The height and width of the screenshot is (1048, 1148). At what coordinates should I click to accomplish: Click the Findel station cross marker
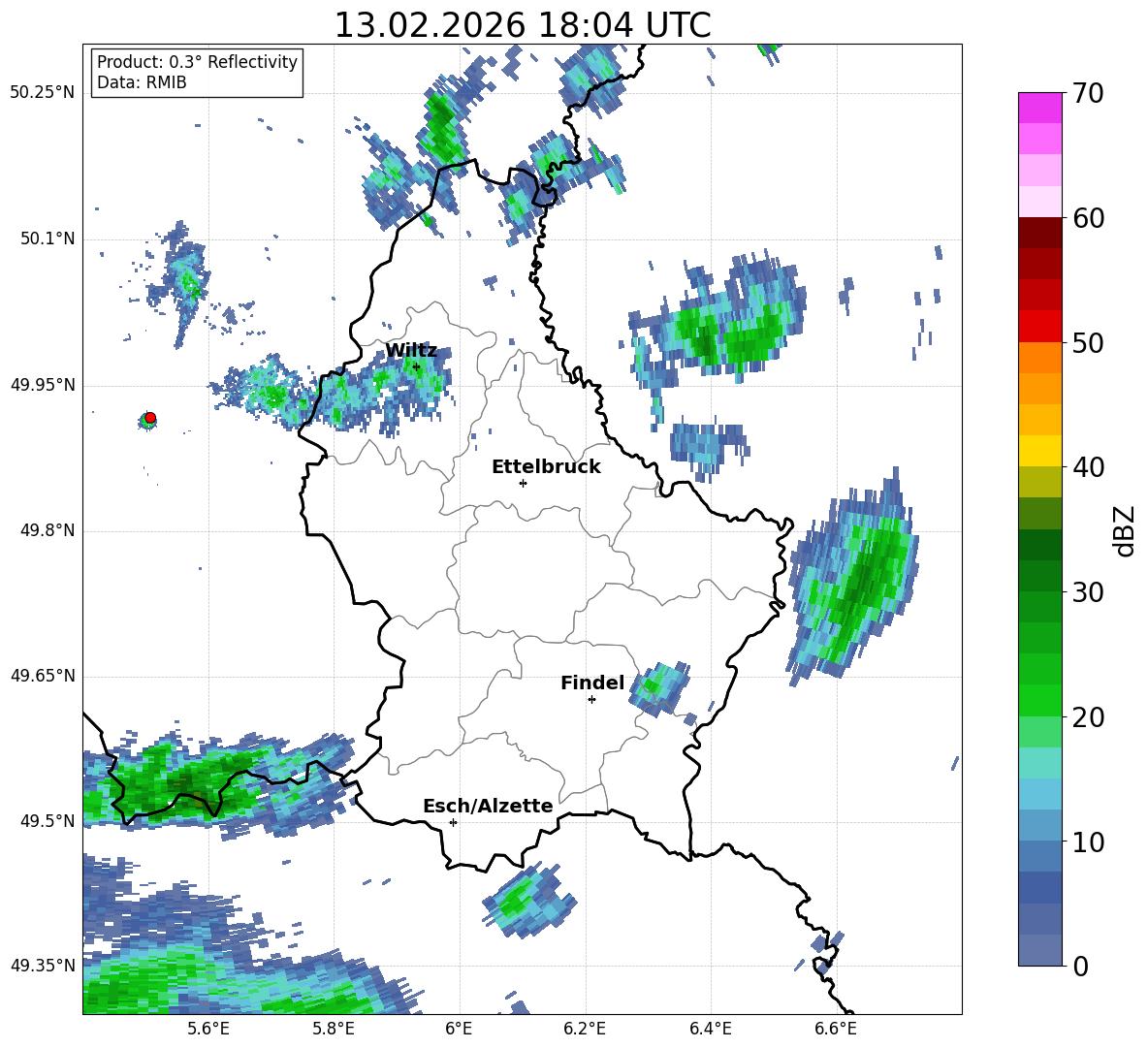click(x=591, y=700)
